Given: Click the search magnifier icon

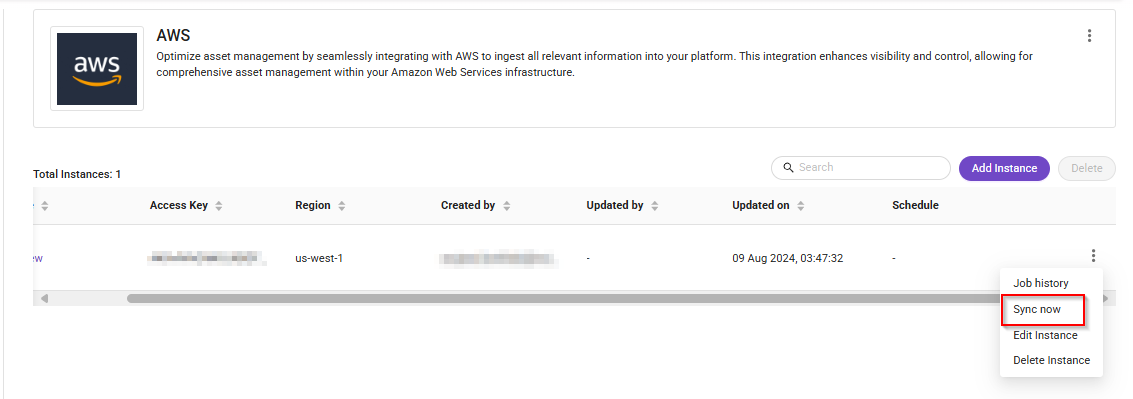Looking at the screenshot, I should click(789, 168).
